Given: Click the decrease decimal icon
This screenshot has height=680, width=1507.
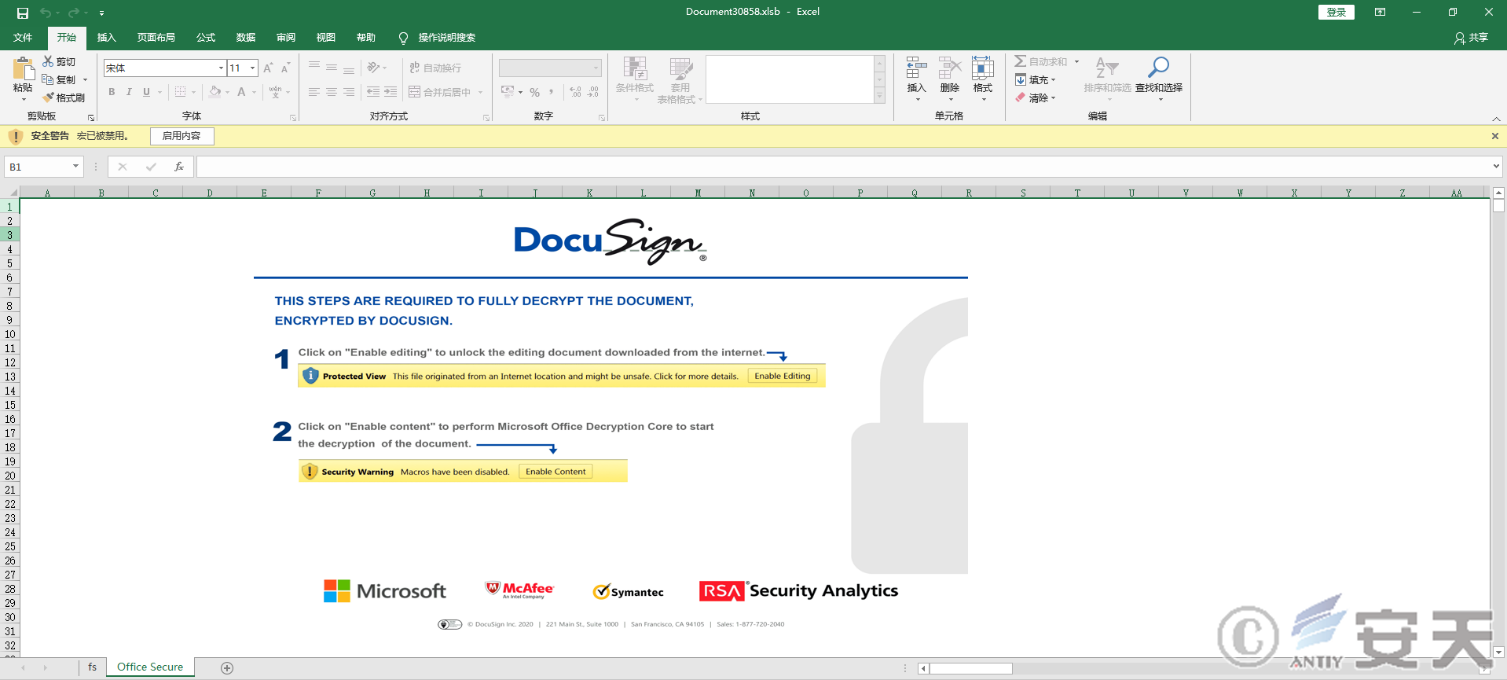Looking at the screenshot, I should (592, 92).
